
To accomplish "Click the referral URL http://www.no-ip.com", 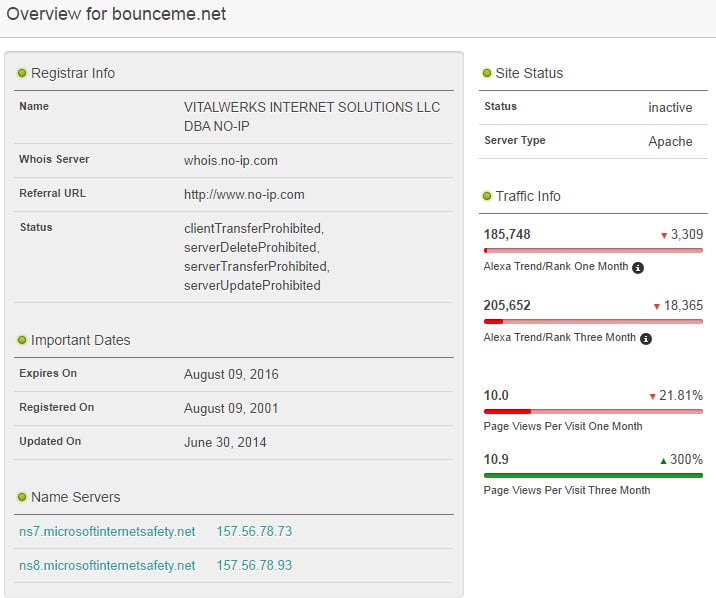I will pyautogui.click(x=244, y=195).
